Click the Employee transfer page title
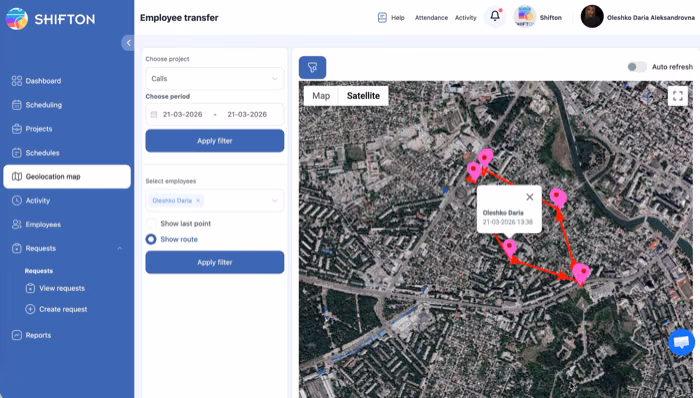The image size is (700, 398). 179,18
